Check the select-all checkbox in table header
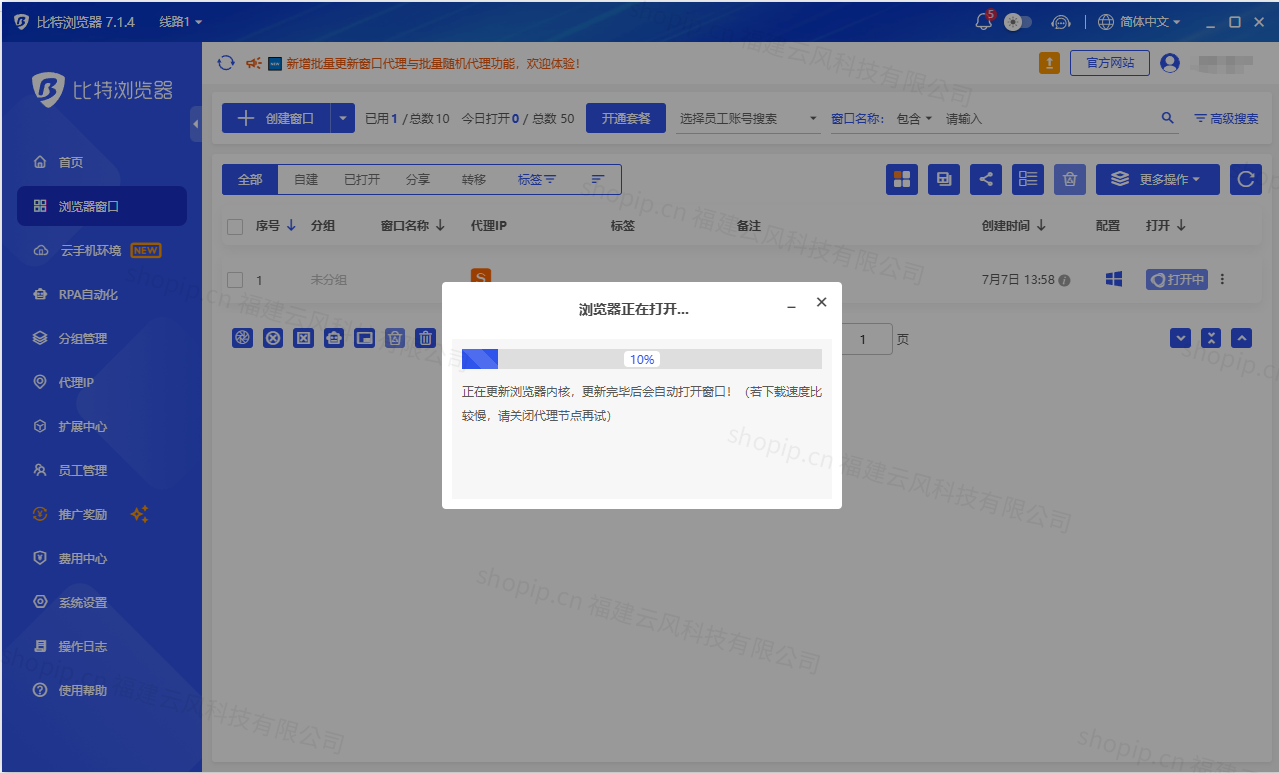The image size is (1279, 773). [235, 227]
